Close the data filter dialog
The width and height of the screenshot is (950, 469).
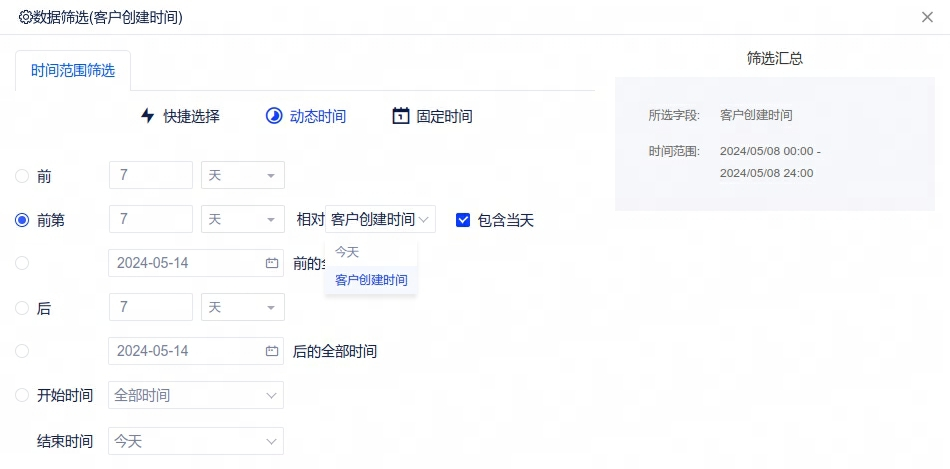point(928,17)
